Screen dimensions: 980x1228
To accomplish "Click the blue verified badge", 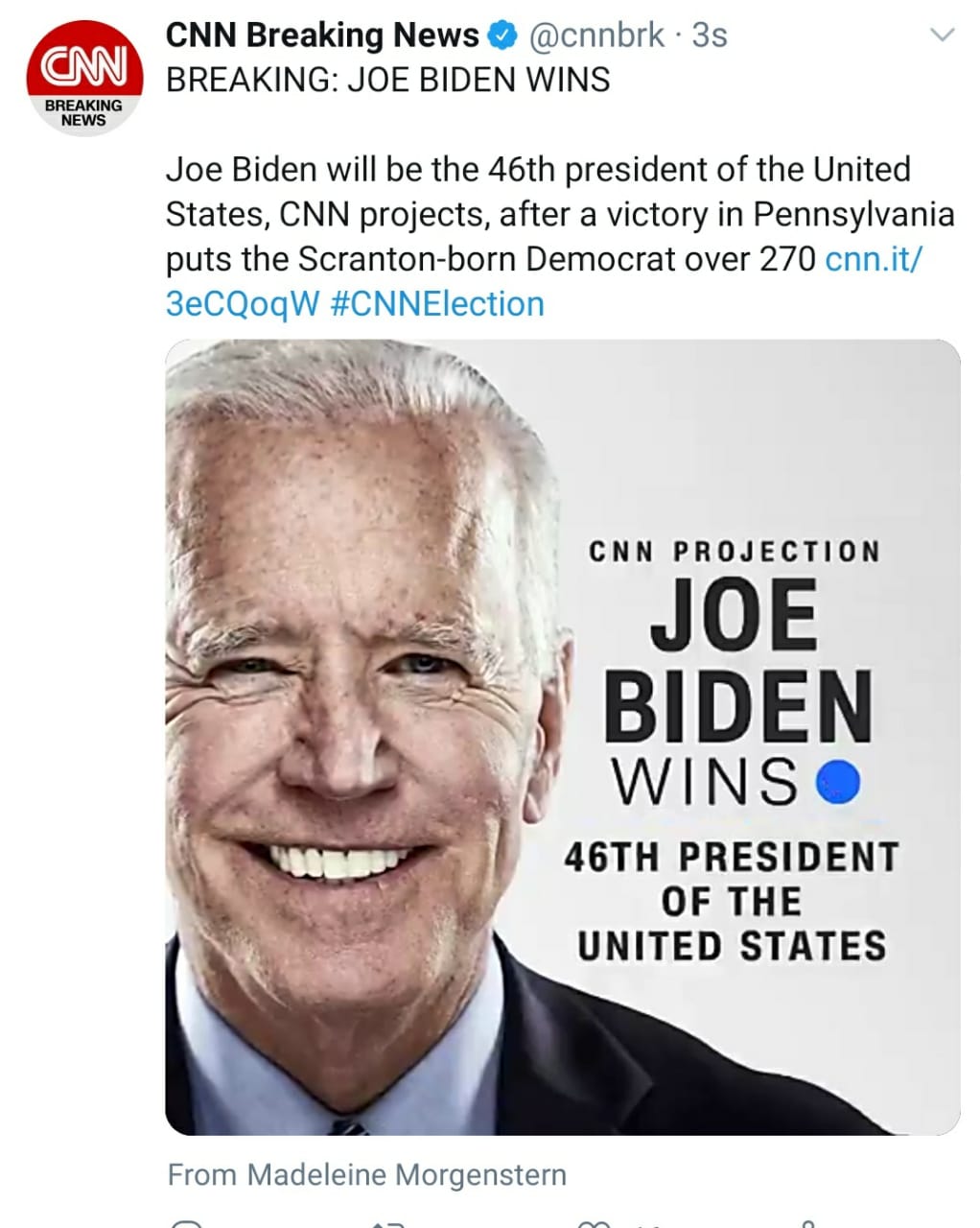I will [501, 35].
